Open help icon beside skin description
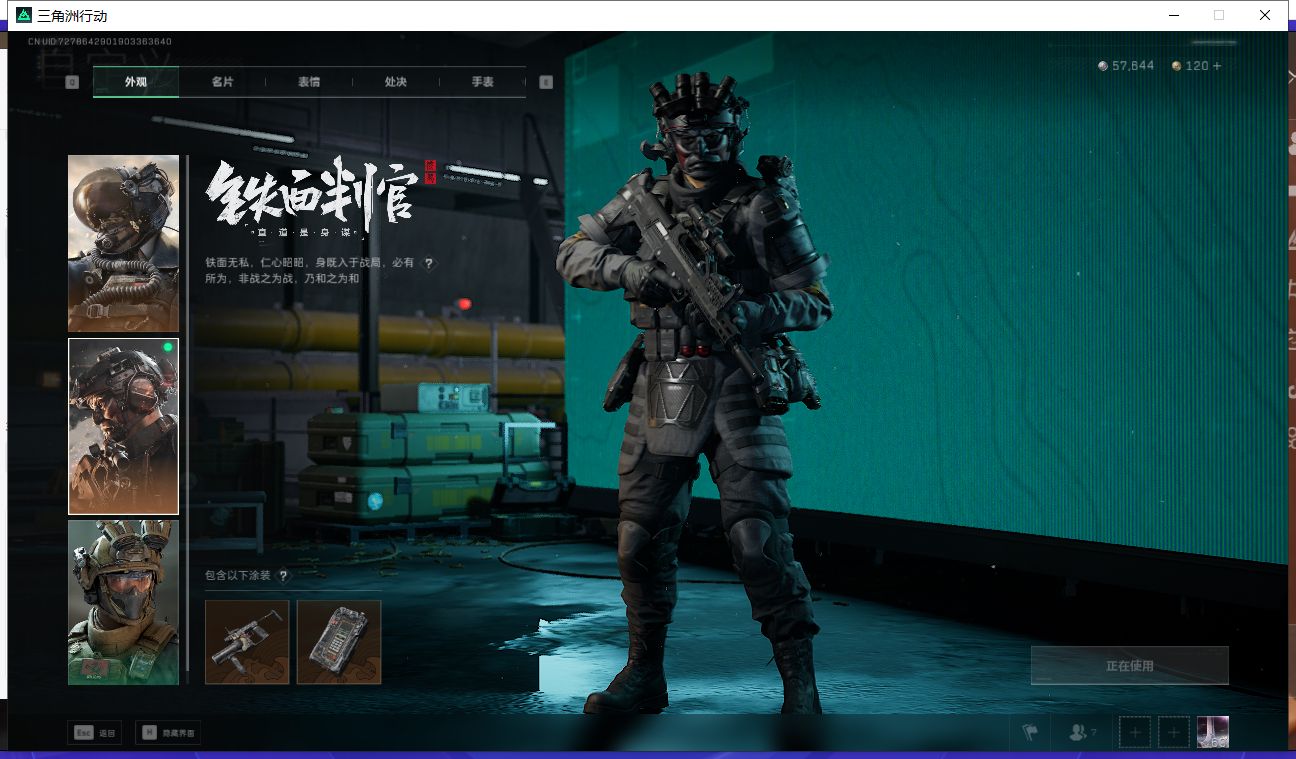Screen dimensions: 1296x759 (429, 263)
